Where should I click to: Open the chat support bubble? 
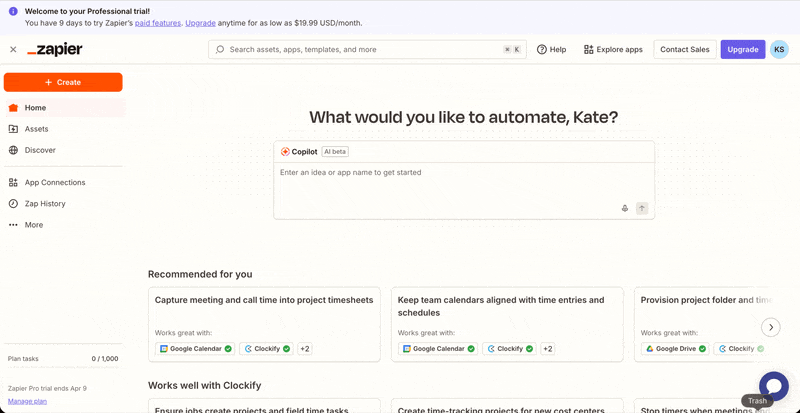pyautogui.click(x=773, y=385)
